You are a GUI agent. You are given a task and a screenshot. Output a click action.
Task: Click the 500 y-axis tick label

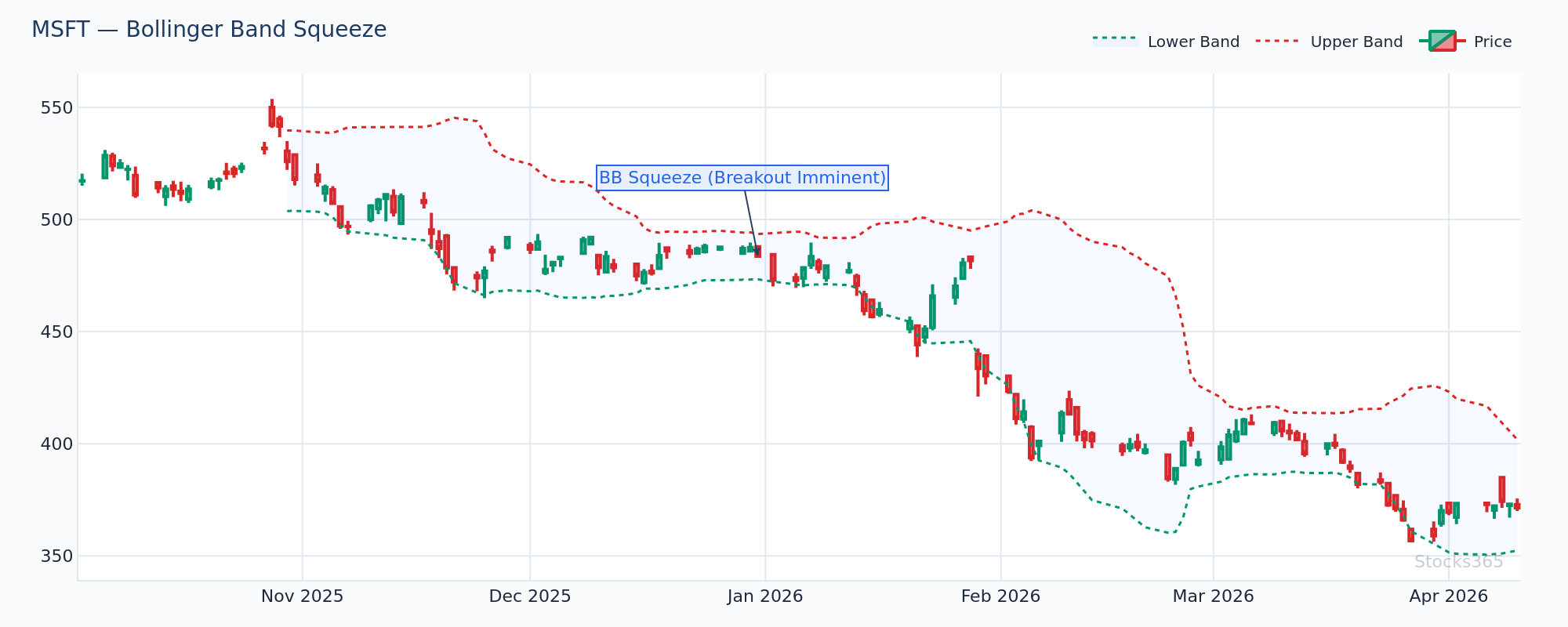[x=56, y=220]
